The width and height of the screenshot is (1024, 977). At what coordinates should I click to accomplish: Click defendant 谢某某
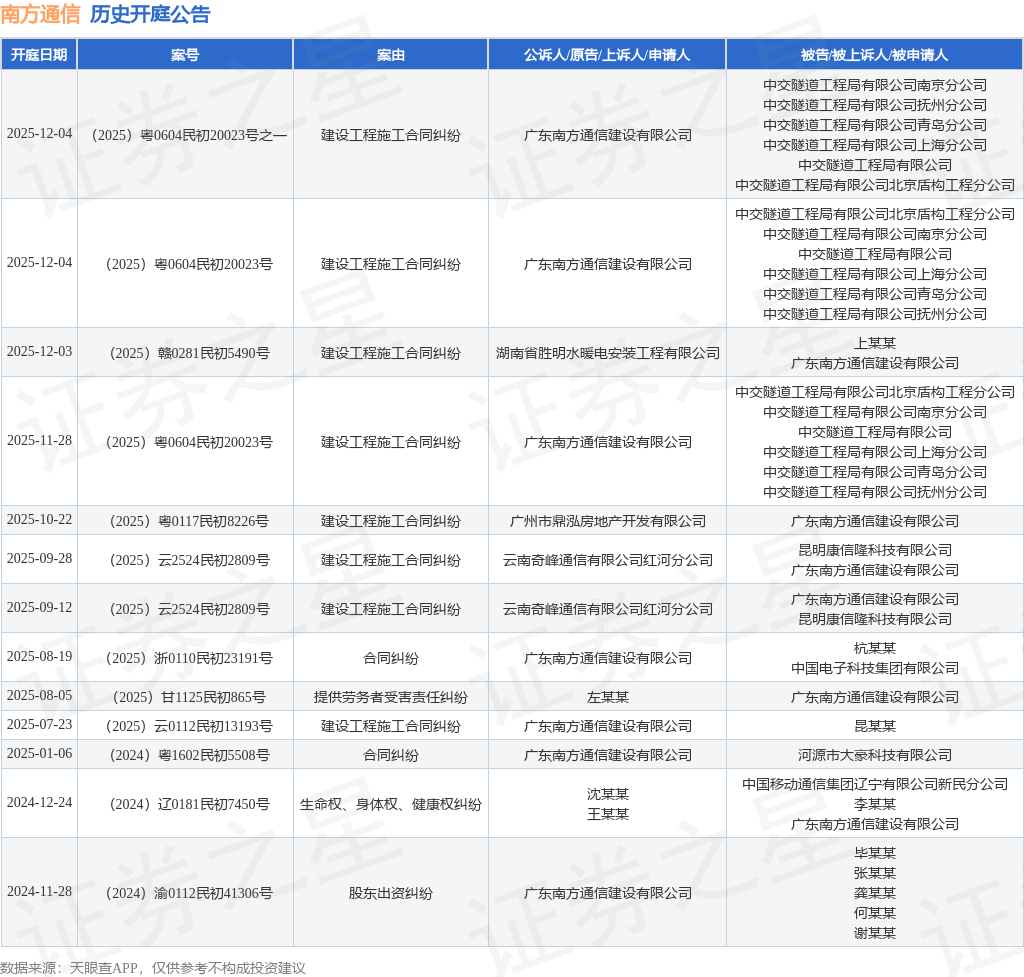pyautogui.click(x=874, y=933)
